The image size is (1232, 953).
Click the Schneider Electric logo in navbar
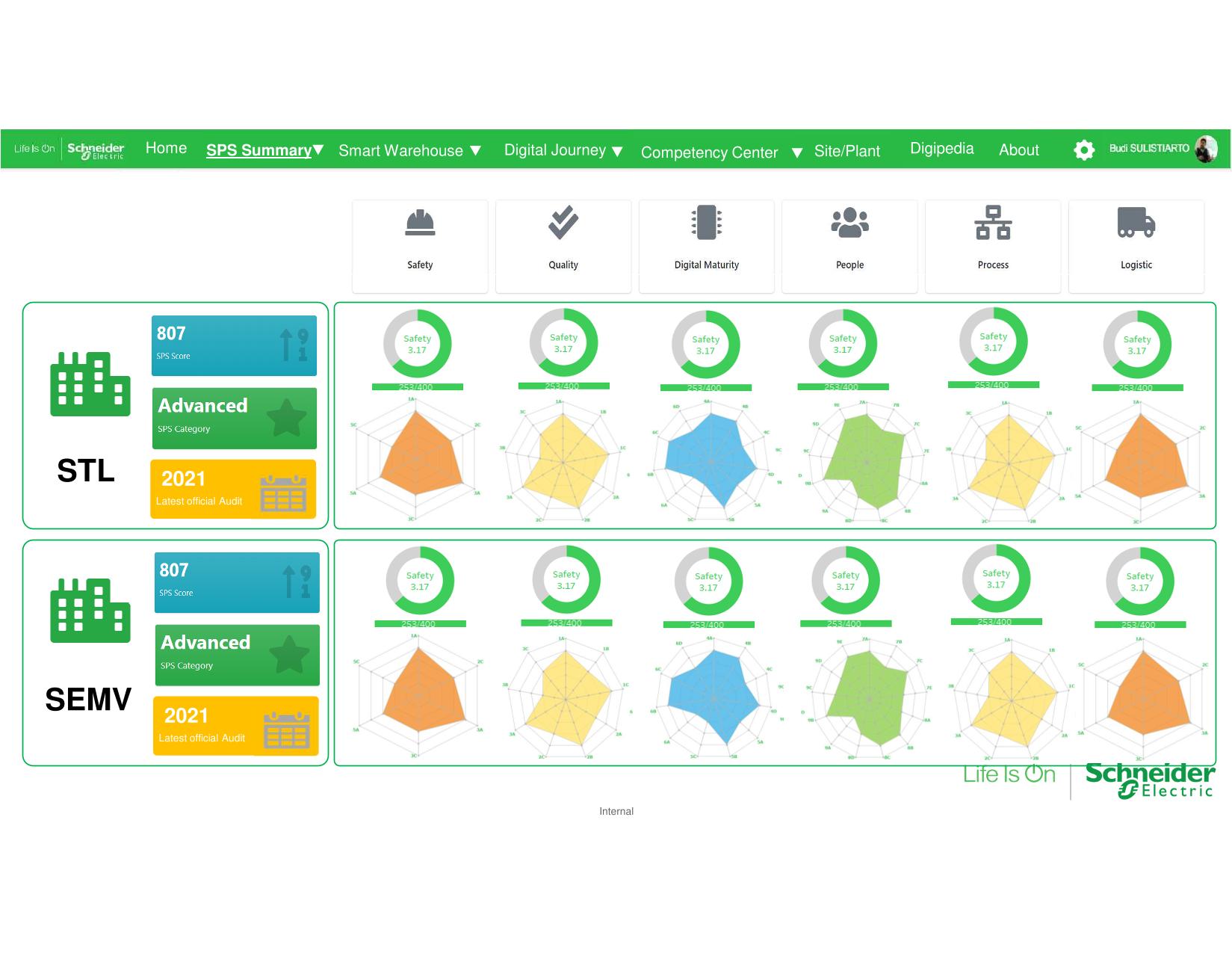96,149
